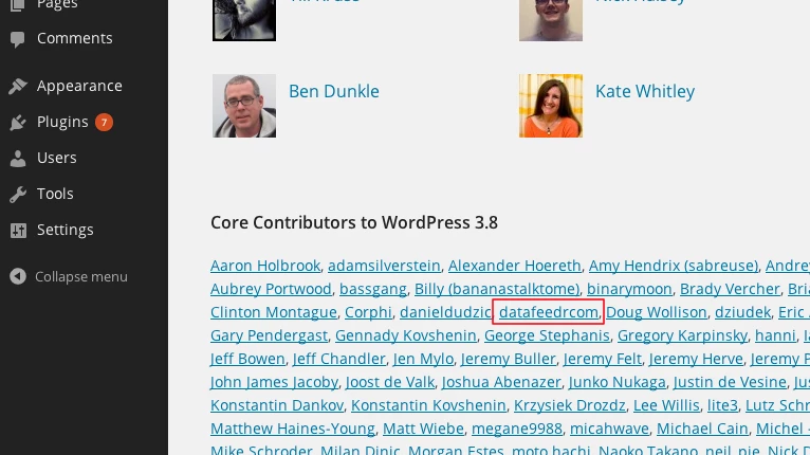Open contributor Gary Pendergast link
The width and height of the screenshot is (810, 455).
coord(269,335)
